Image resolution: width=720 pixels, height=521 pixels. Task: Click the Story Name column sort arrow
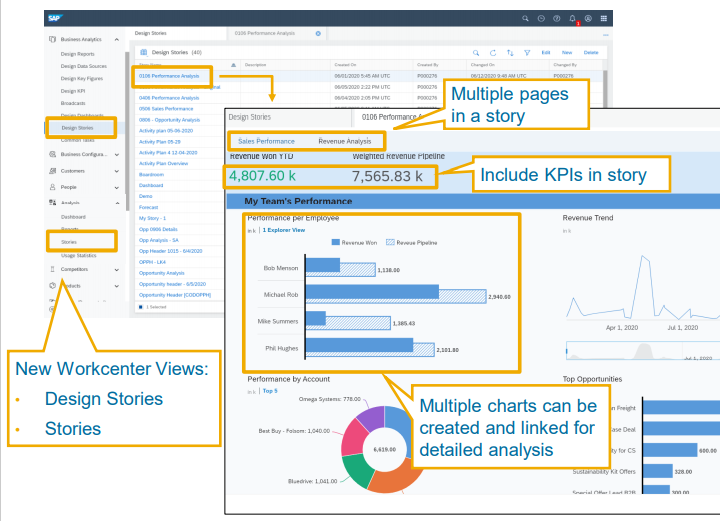click(233, 65)
